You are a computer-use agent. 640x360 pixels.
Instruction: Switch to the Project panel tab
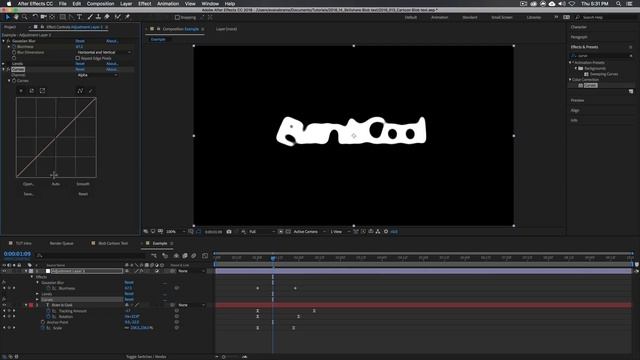[x=10, y=27]
